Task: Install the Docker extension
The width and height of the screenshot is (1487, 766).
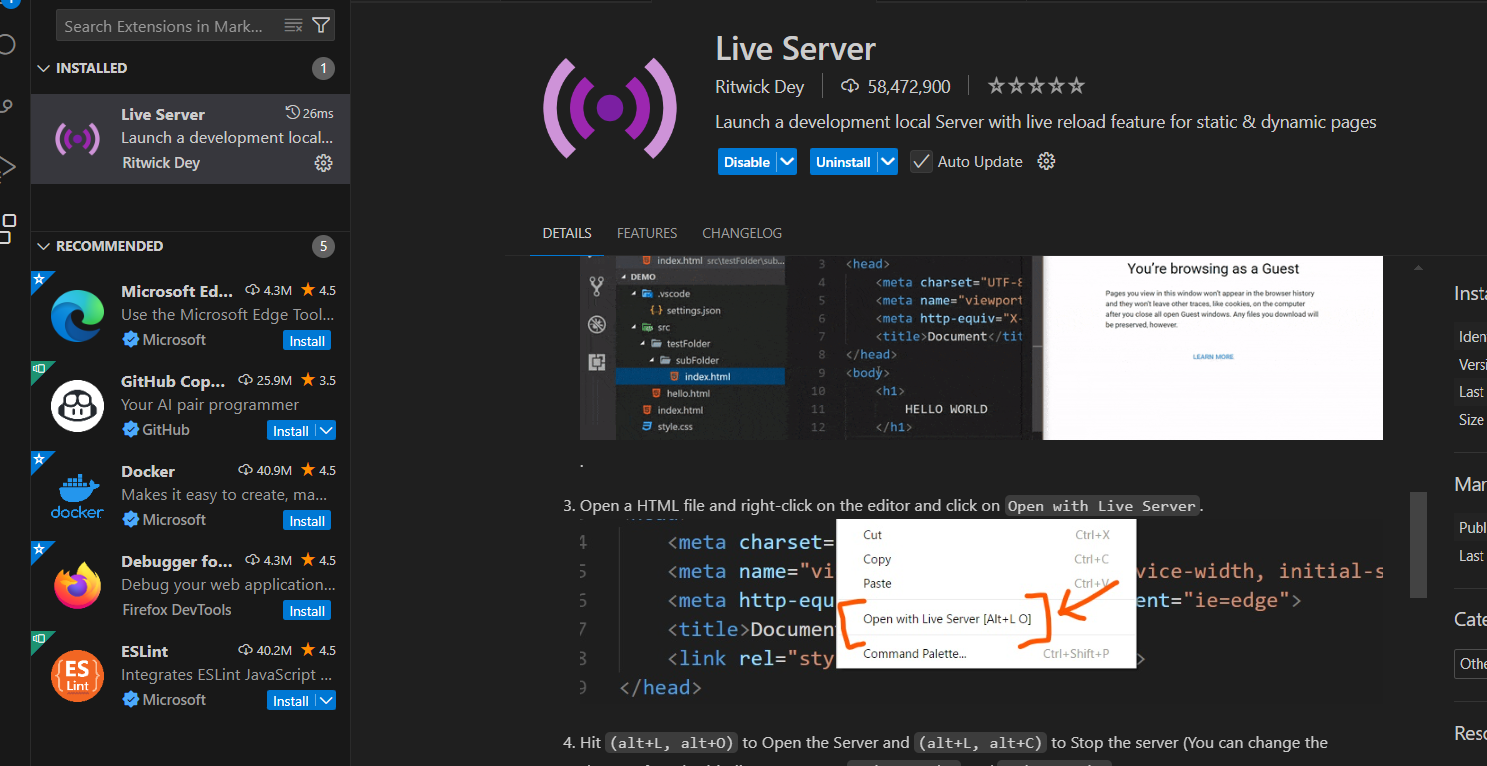Action: [307, 521]
